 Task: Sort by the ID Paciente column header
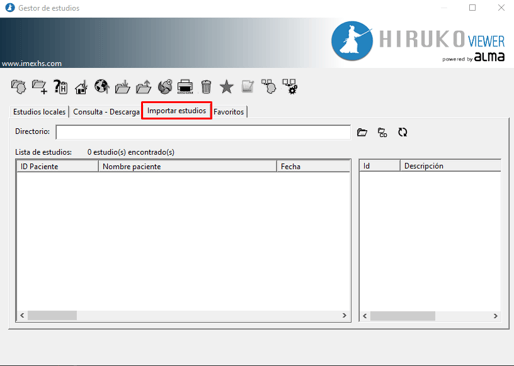click(57, 166)
